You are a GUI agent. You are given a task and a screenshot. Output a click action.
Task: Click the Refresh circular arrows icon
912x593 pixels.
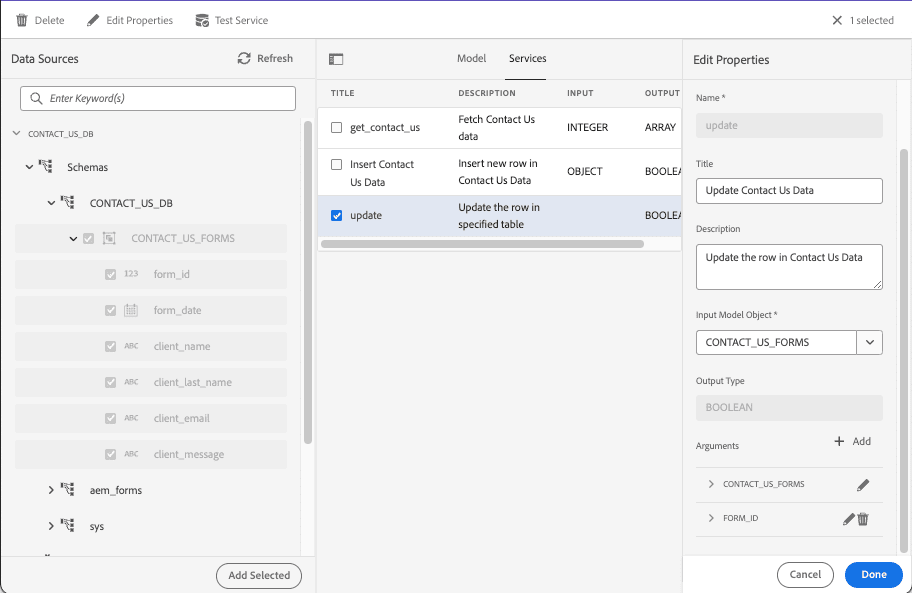(x=244, y=58)
